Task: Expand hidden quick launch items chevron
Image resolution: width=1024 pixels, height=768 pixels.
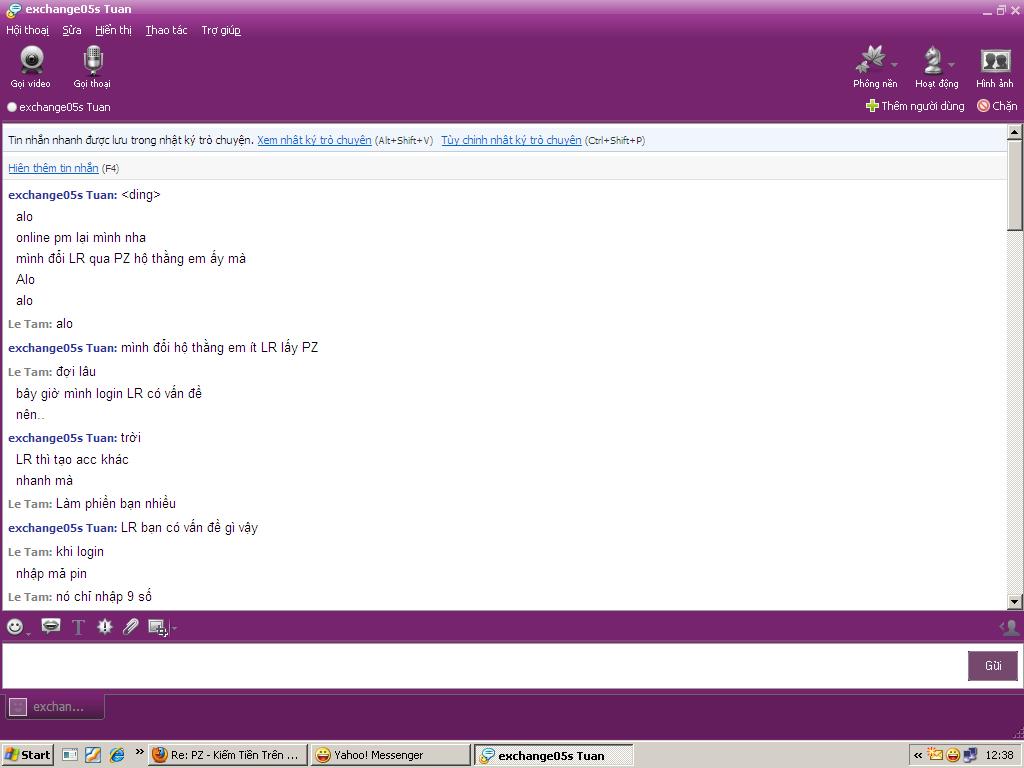Action: 139,752
